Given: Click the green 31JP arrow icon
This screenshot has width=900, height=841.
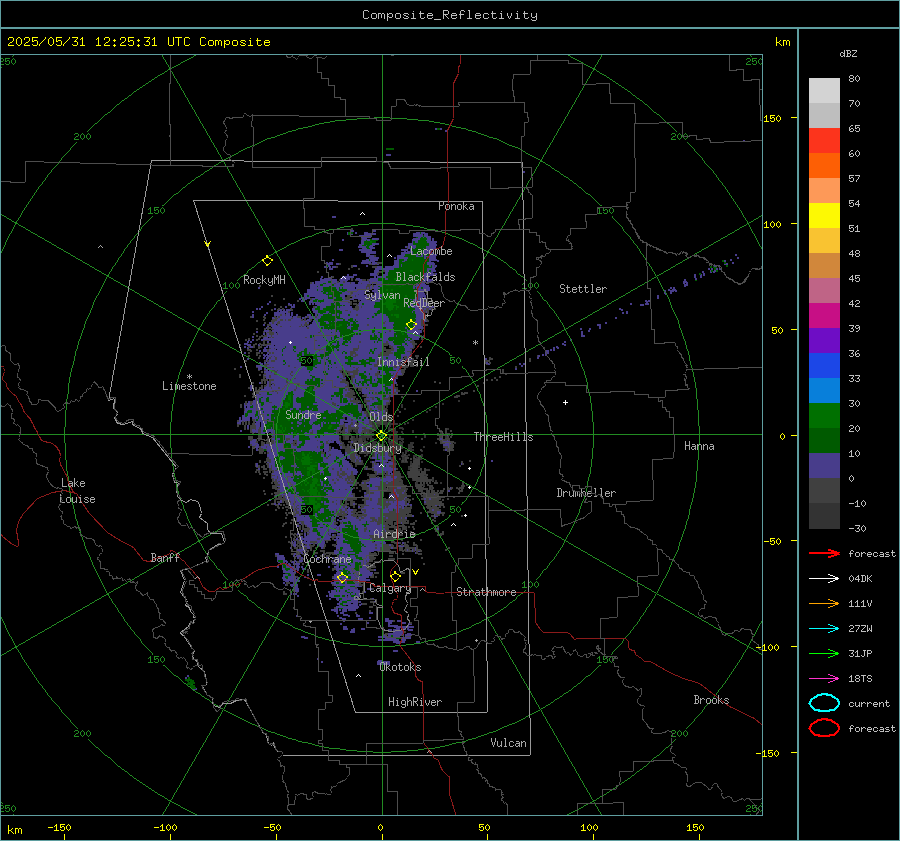Looking at the screenshot, I should [x=824, y=653].
